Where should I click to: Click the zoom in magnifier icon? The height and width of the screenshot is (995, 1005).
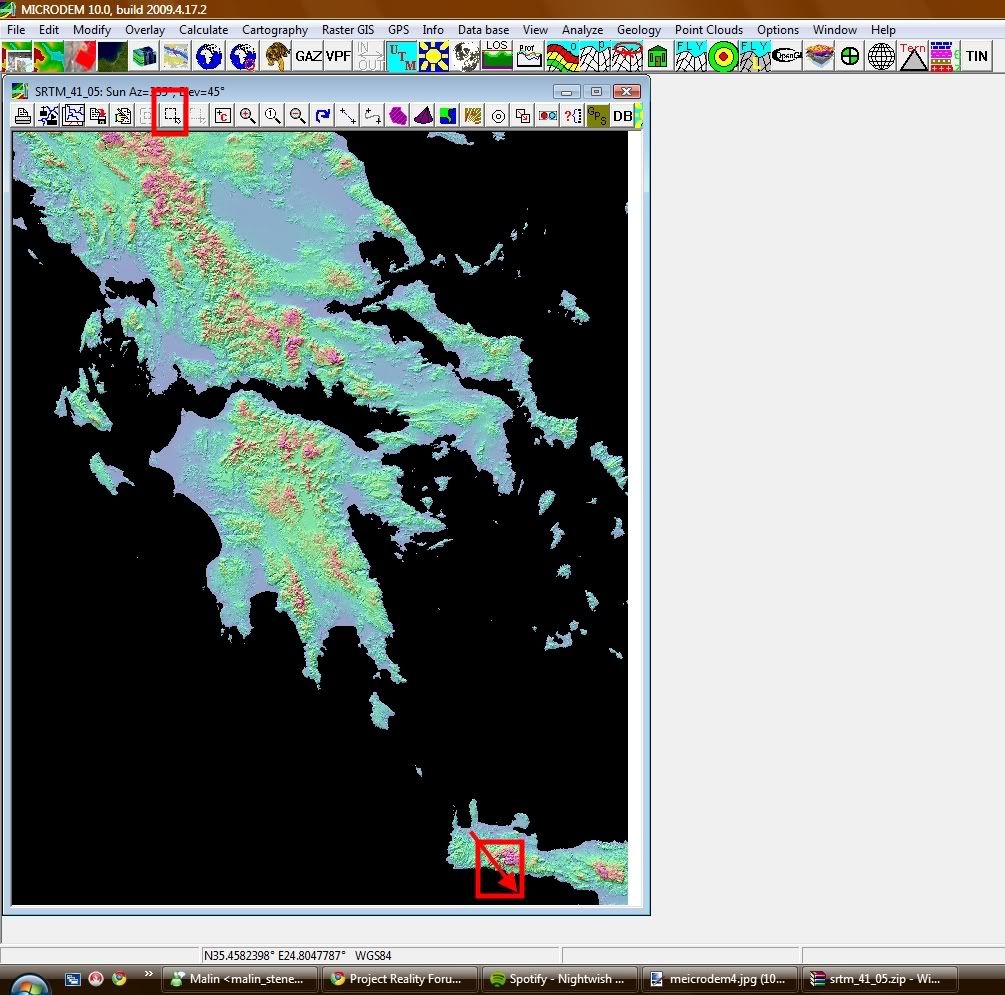248,116
